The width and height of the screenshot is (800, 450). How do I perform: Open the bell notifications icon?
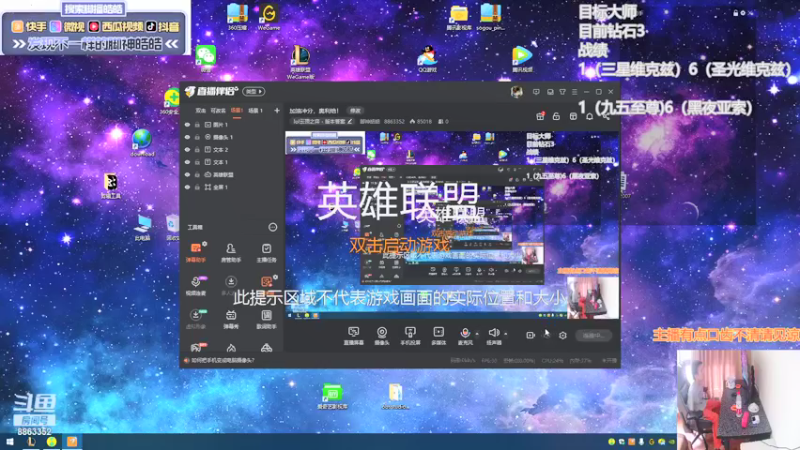[x=589, y=116]
